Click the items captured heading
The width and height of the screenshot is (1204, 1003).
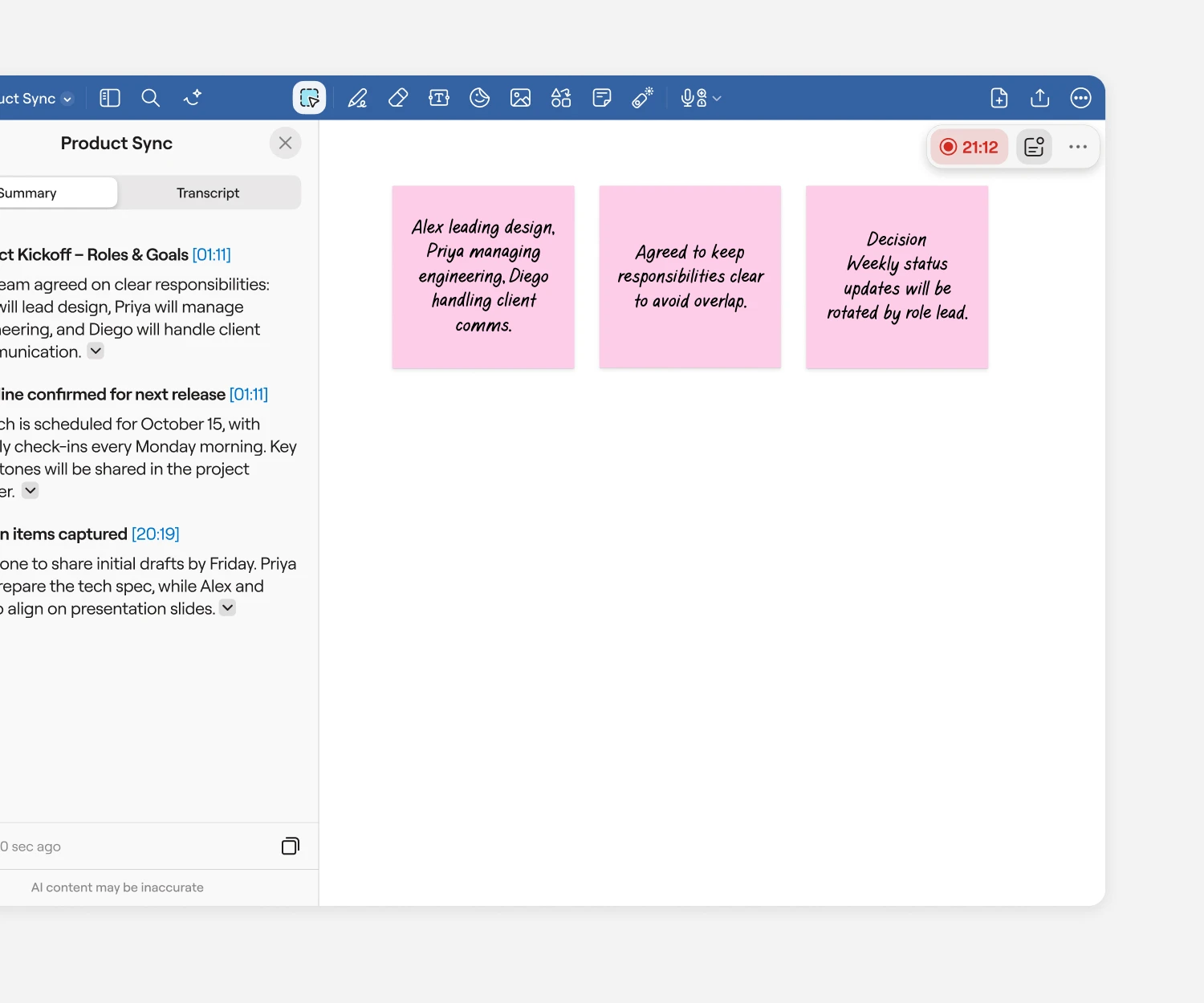click(64, 534)
